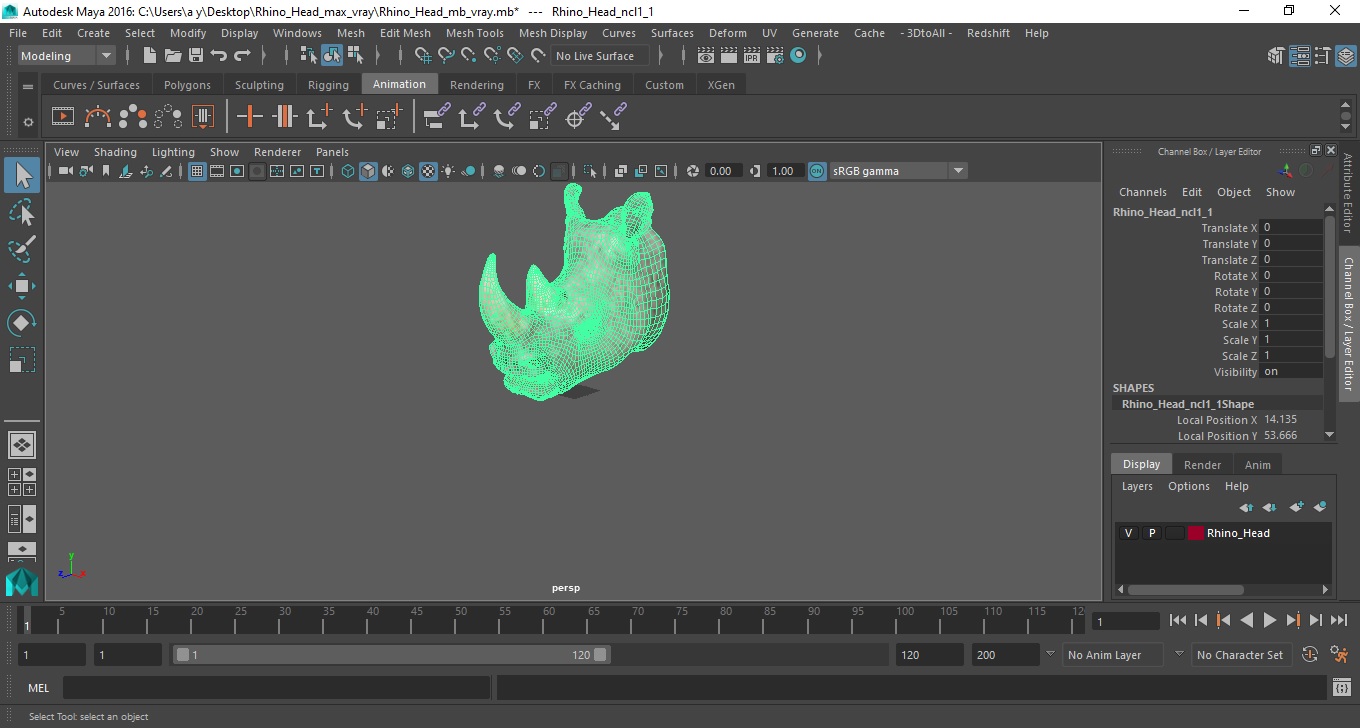Open the Render Settings clapboard icon
Screen dimensions: 1360x728
point(776,56)
